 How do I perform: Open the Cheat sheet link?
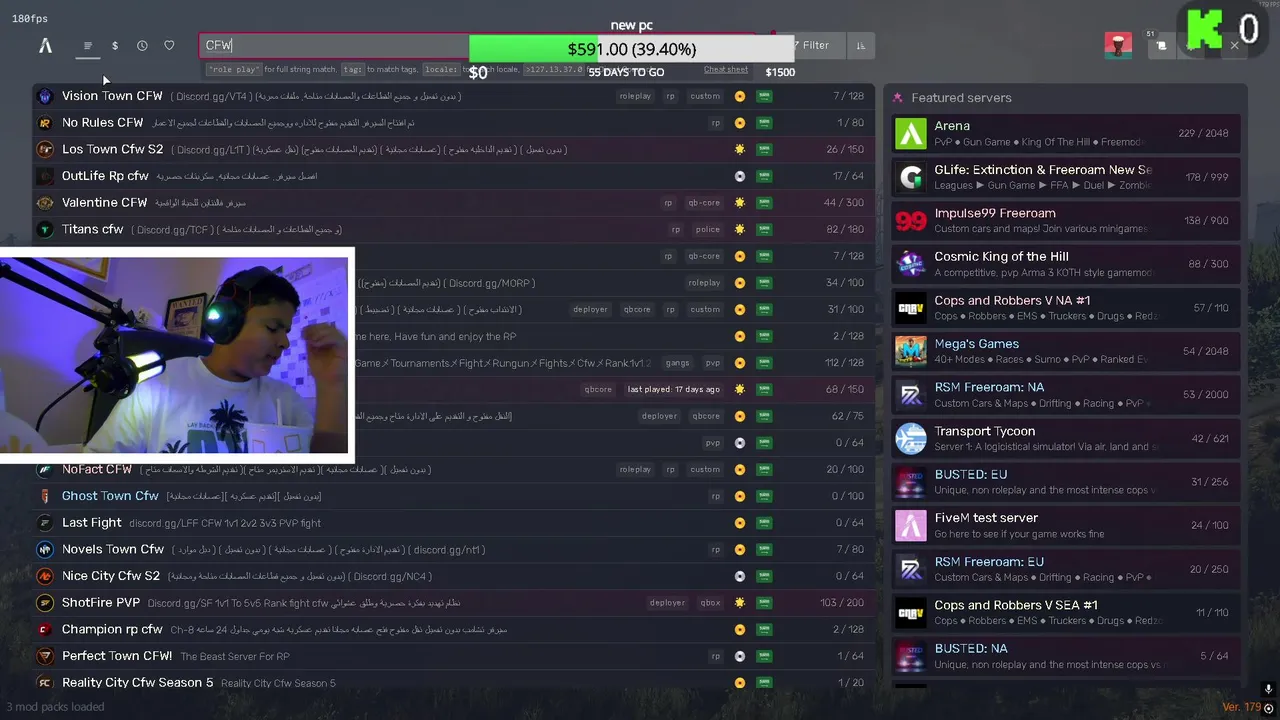click(726, 70)
